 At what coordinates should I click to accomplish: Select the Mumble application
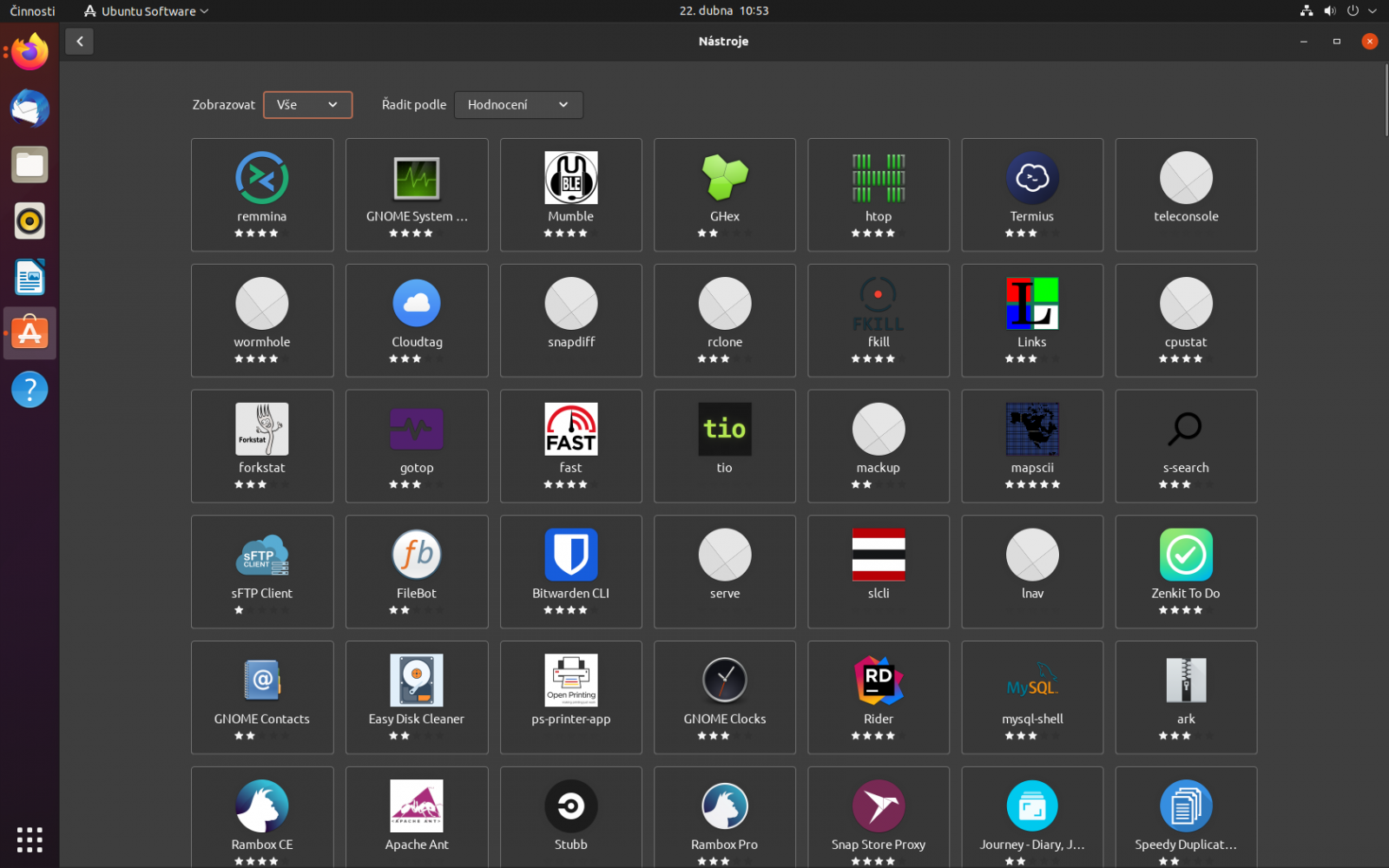point(570,194)
